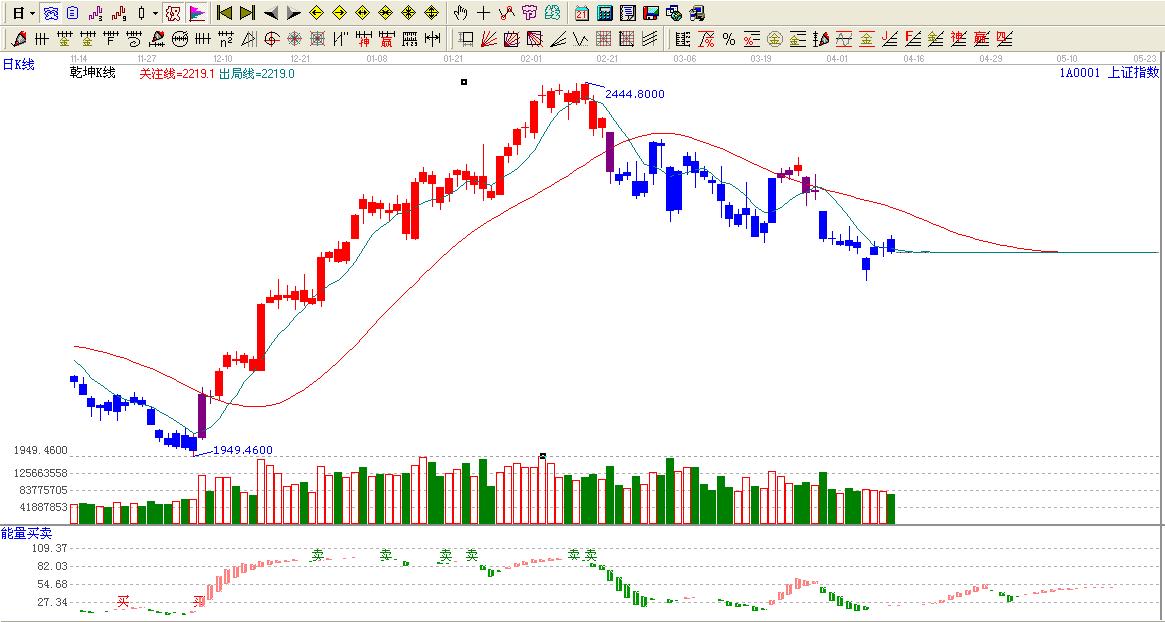
Task: Select the hand pan tool
Action: 460,13
